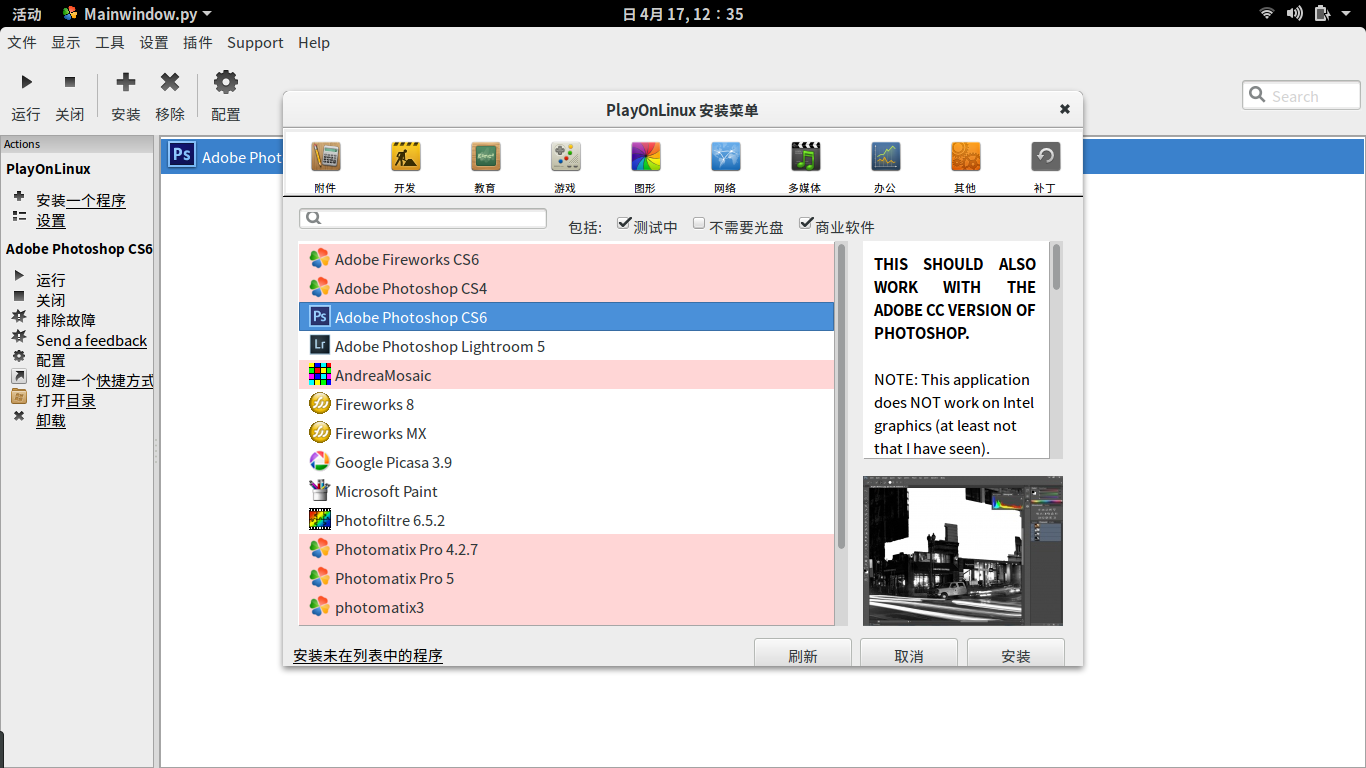Focus the install dialog search field
1366x768 pixels.
pyautogui.click(x=423, y=218)
